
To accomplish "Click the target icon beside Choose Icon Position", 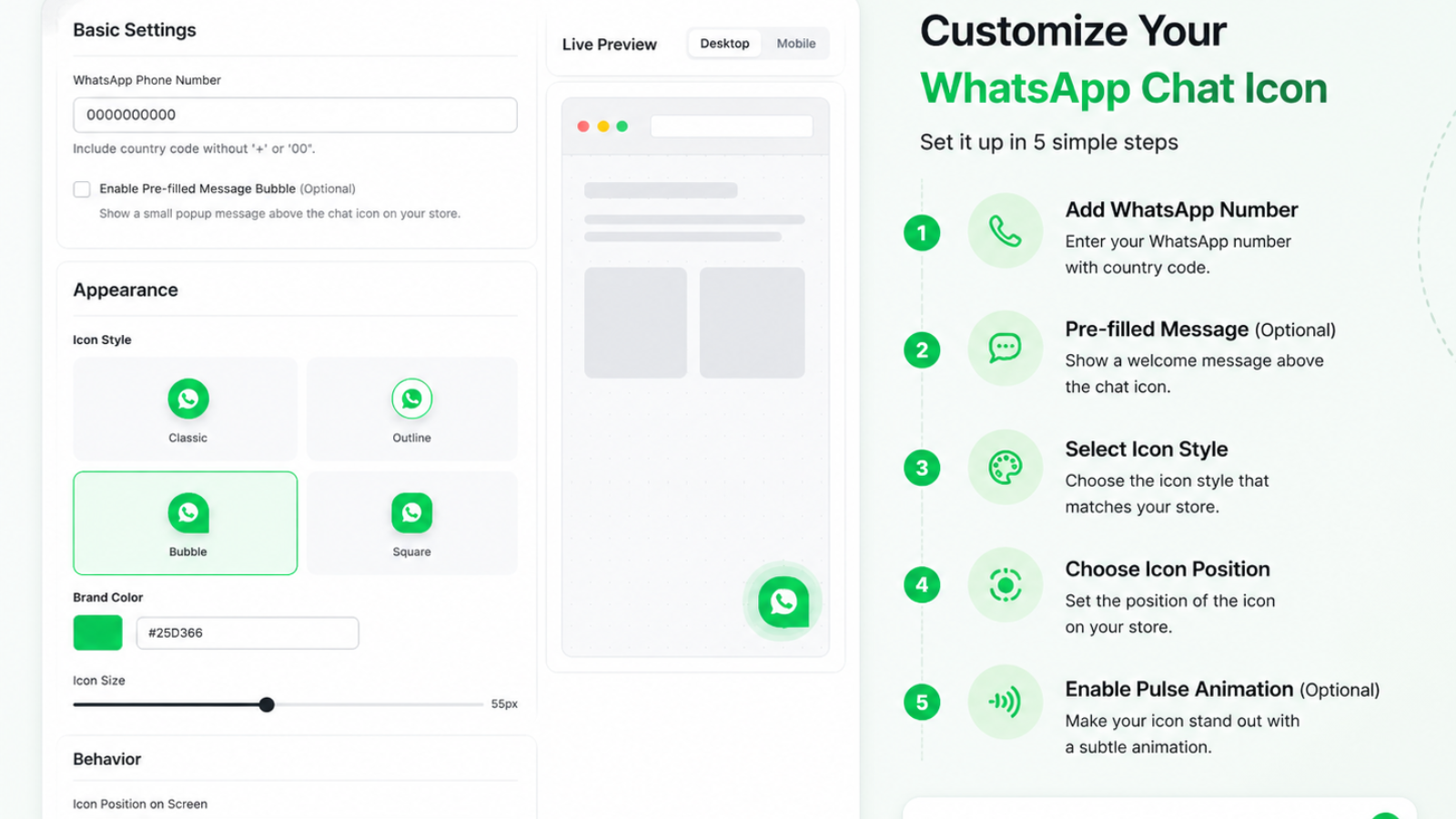I will click(x=1005, y=584).
